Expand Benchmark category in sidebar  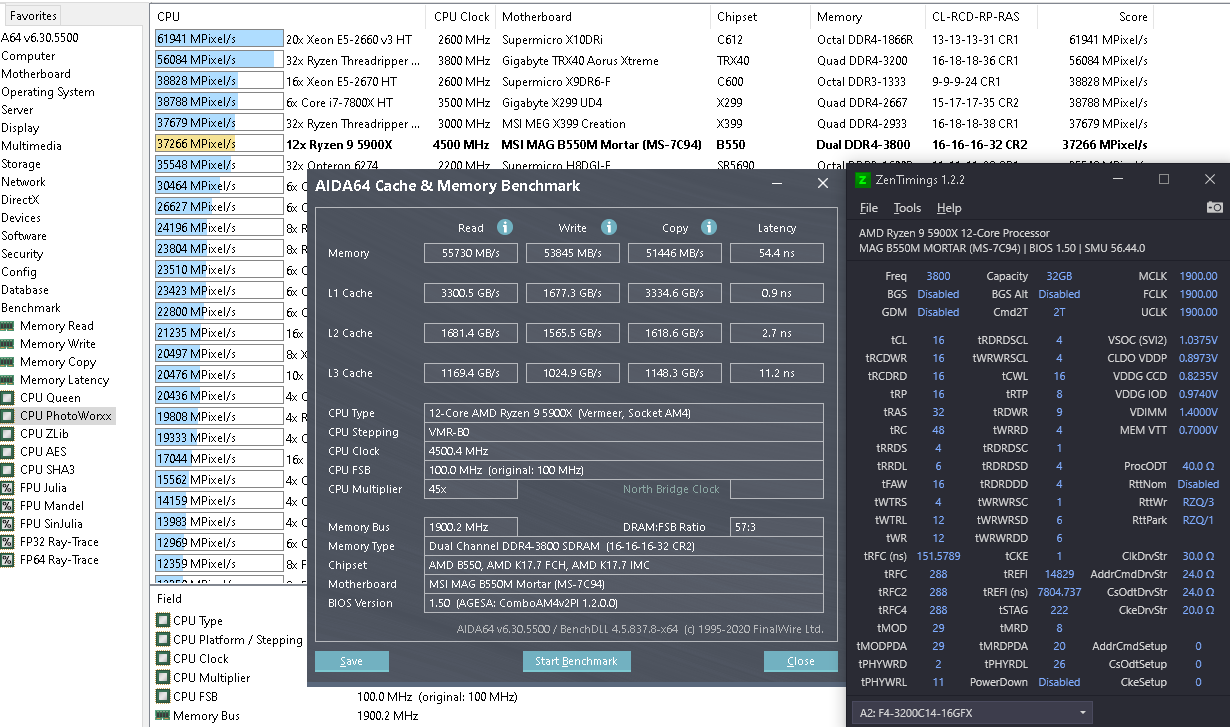pos(31,308)
